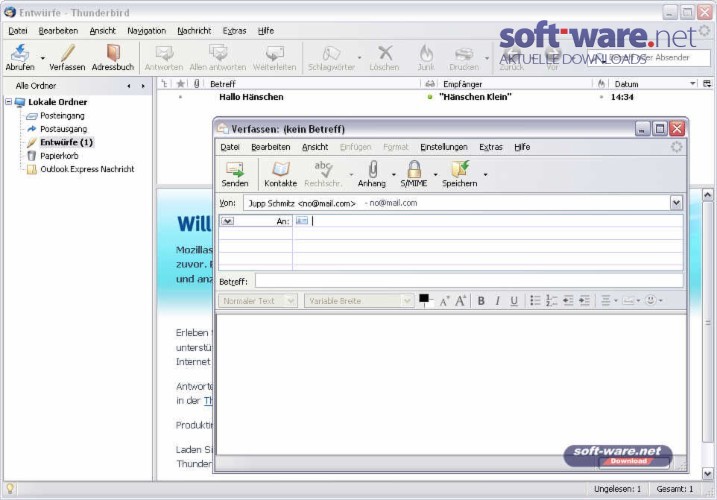
Task: Click the junk status flame column header
Action: pos(601,84)
